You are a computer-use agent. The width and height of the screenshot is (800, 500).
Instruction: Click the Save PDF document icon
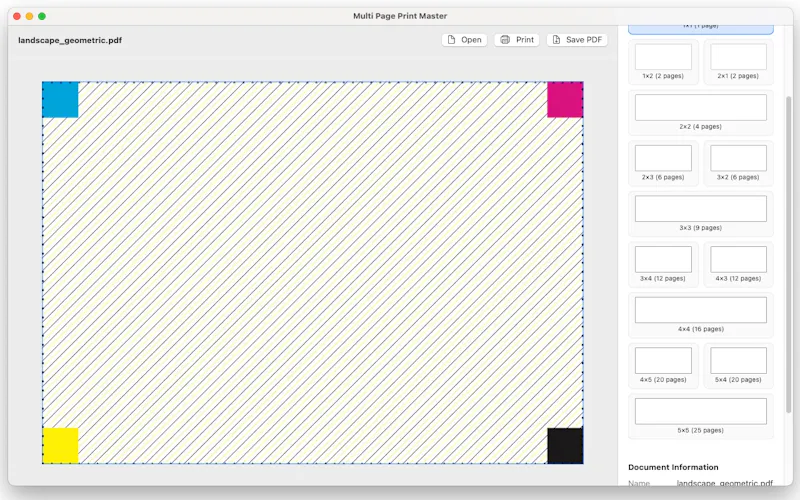[556, 40]
